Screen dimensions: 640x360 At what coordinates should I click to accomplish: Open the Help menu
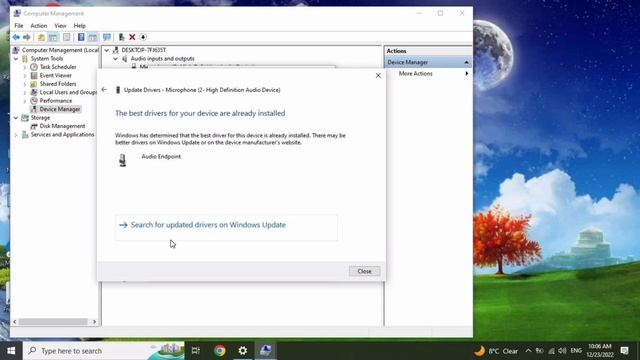80,25
